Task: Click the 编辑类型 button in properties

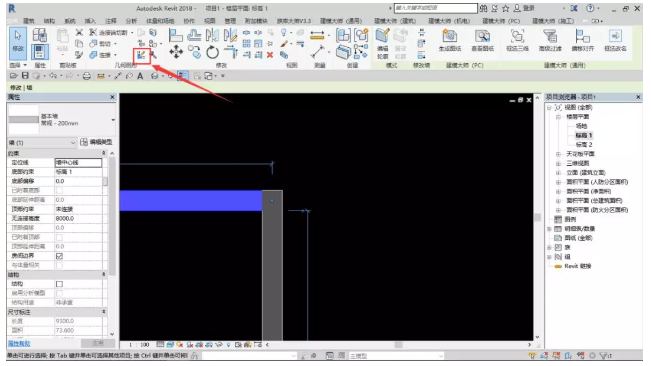Action: click(96, 142)
